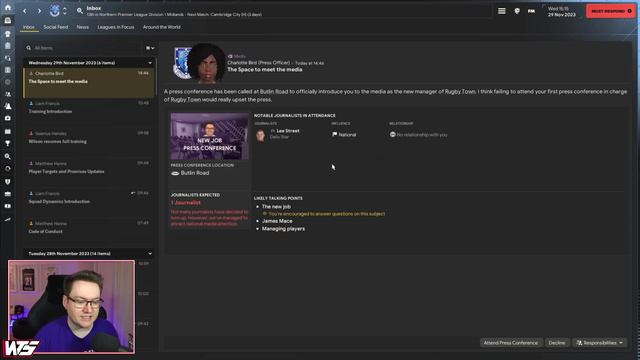
Task: Go forward with the right arrow
Action: point(39,11)
